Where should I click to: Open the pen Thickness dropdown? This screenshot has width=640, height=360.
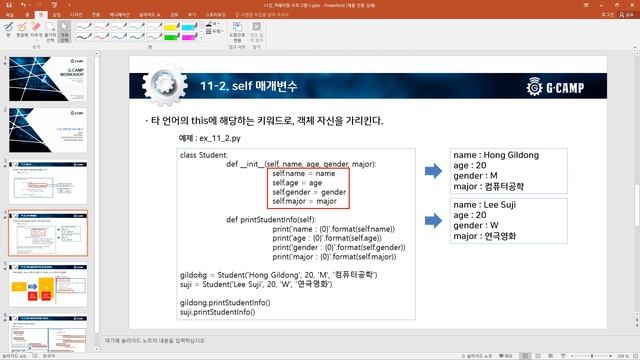(214, 31)
